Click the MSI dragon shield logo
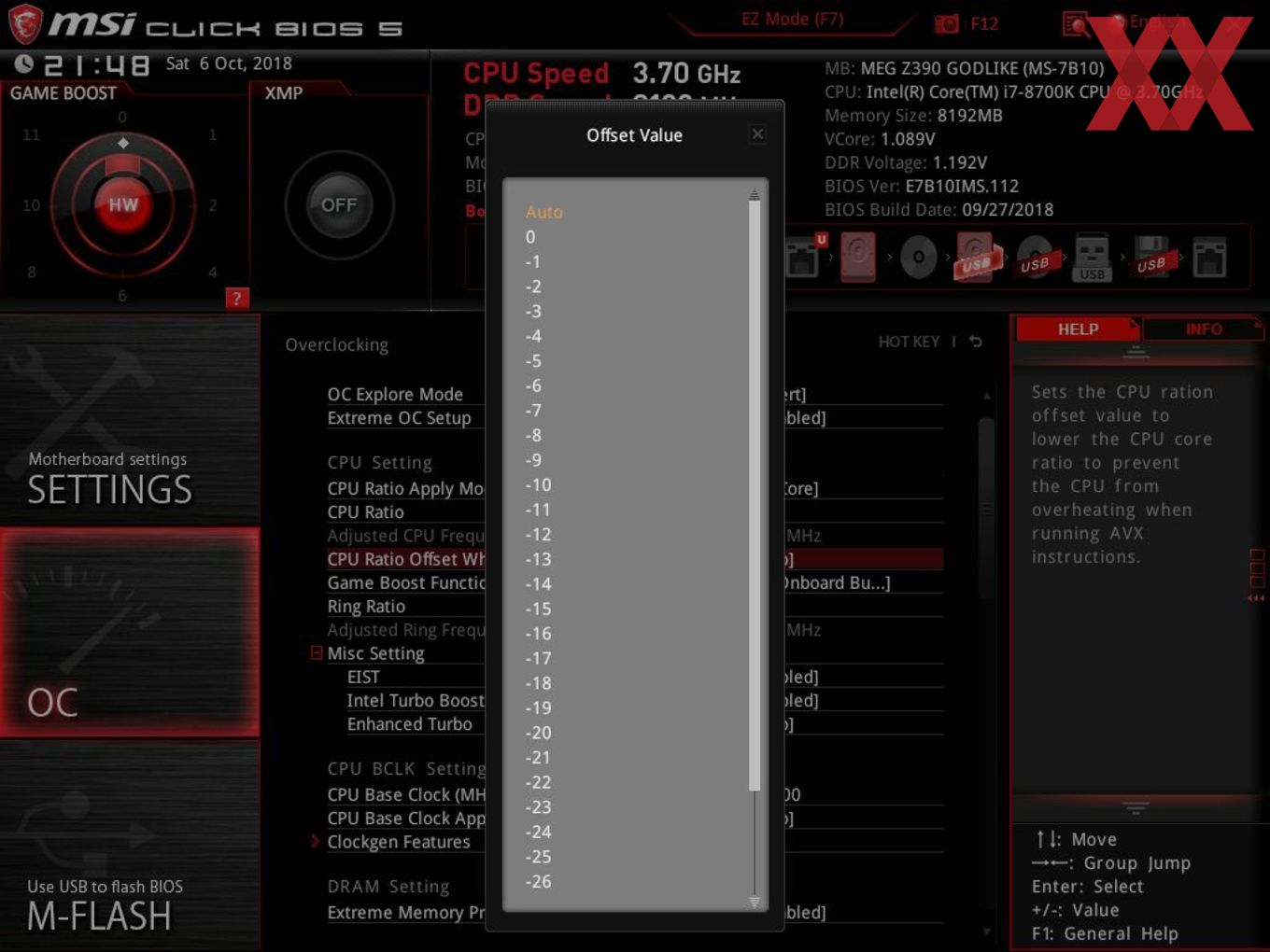 tap(25, 24)
